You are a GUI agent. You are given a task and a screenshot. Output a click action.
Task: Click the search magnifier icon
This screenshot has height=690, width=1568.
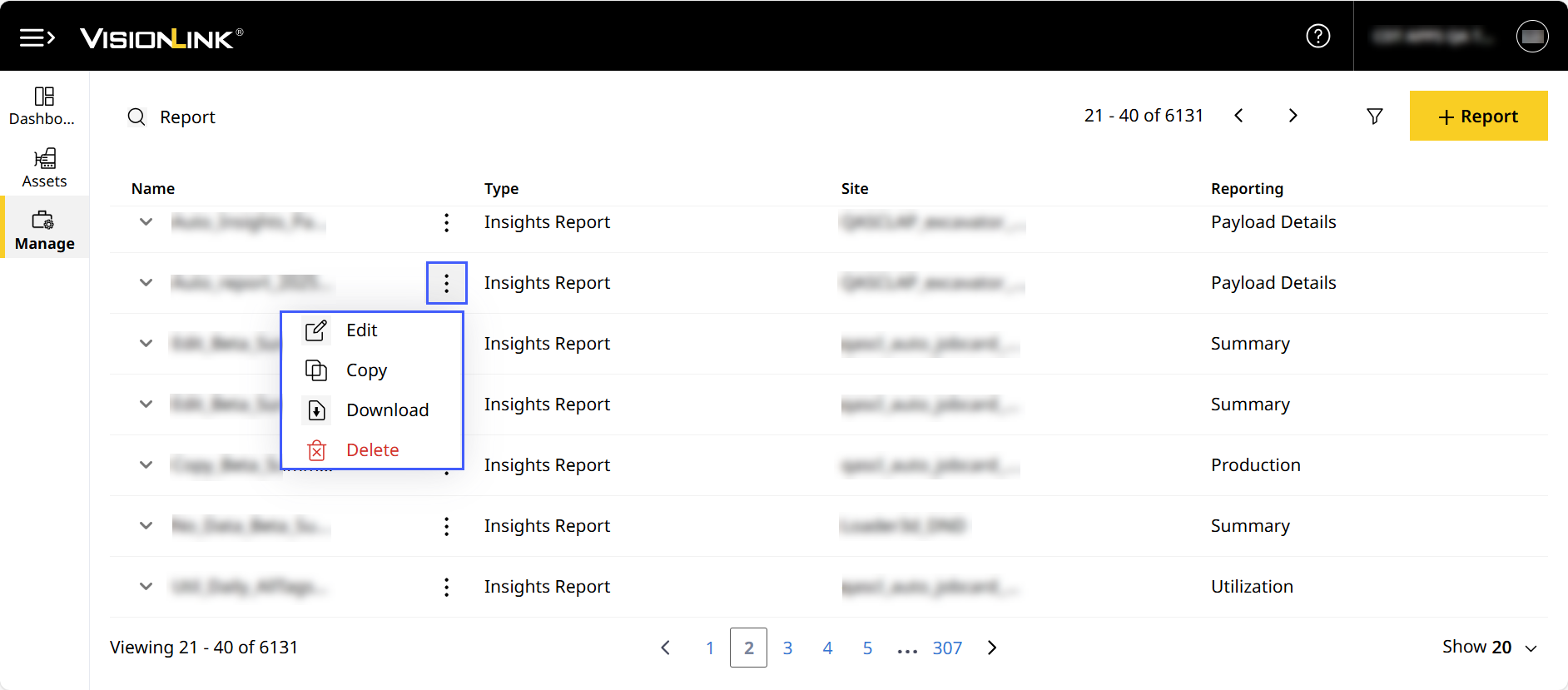(136, 117)
